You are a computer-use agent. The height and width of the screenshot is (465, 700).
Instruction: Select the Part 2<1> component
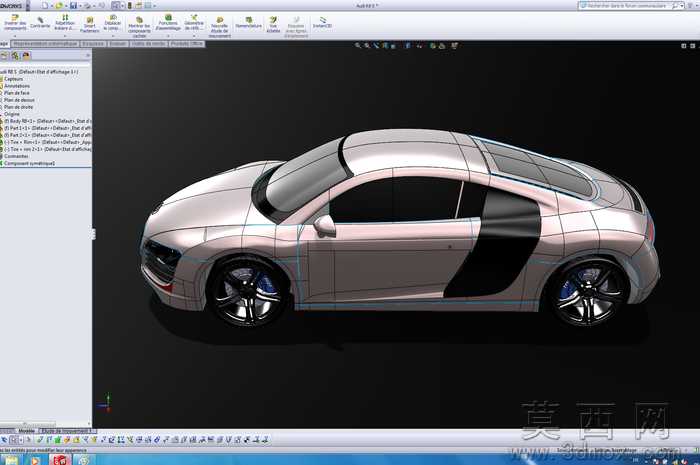coord(47,135)
